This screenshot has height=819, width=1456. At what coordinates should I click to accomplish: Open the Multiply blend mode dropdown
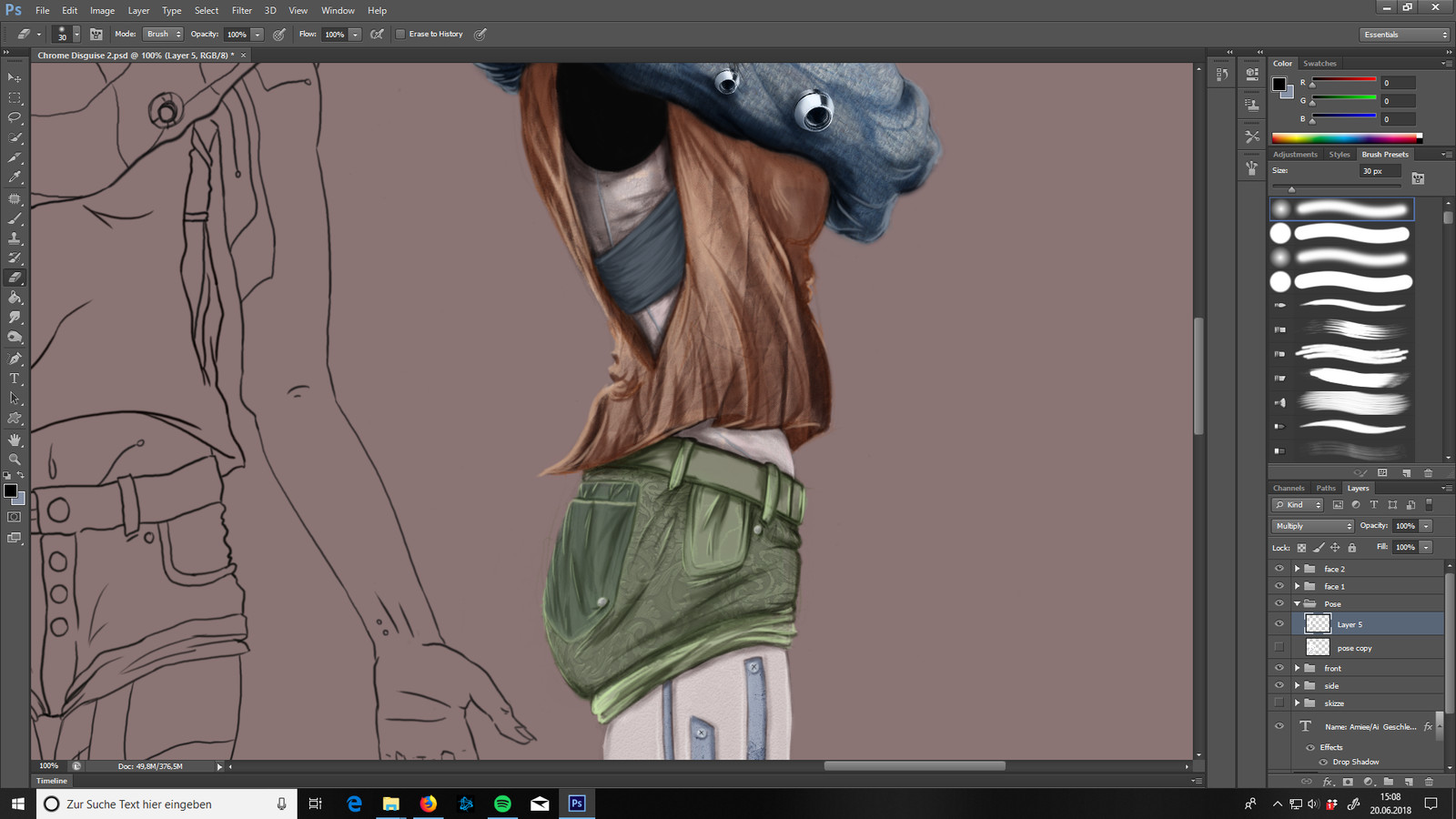tap(1312, 526)
